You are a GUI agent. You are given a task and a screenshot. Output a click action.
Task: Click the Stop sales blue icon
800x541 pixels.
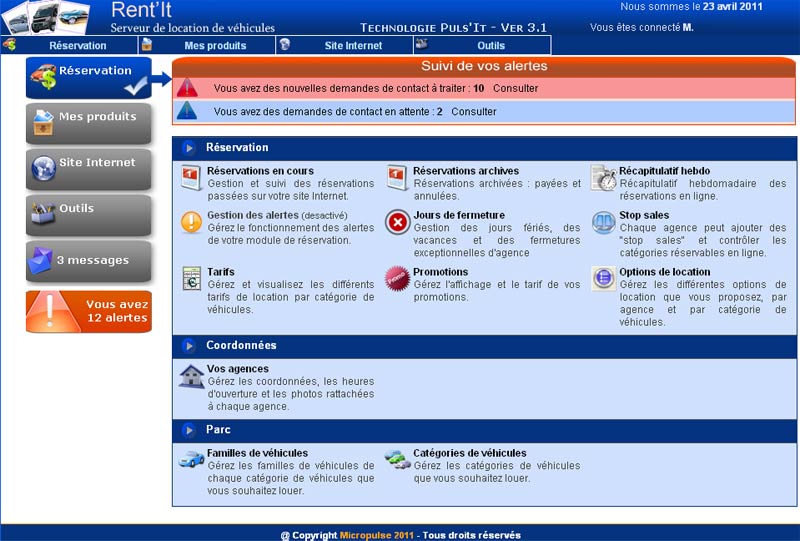point(604,223)
